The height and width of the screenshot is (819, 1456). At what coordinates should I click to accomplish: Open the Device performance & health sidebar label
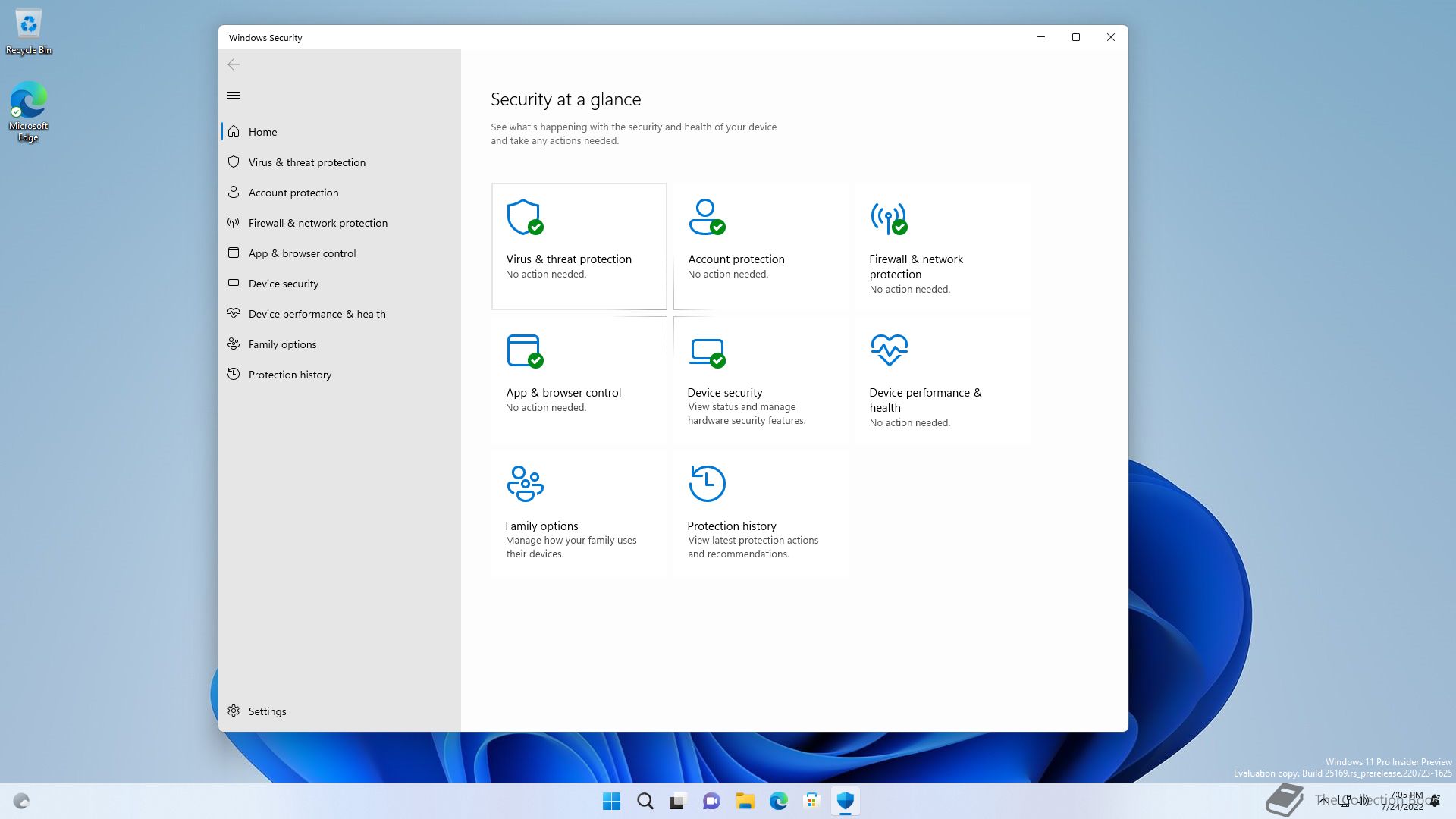(x=317, y=314)
